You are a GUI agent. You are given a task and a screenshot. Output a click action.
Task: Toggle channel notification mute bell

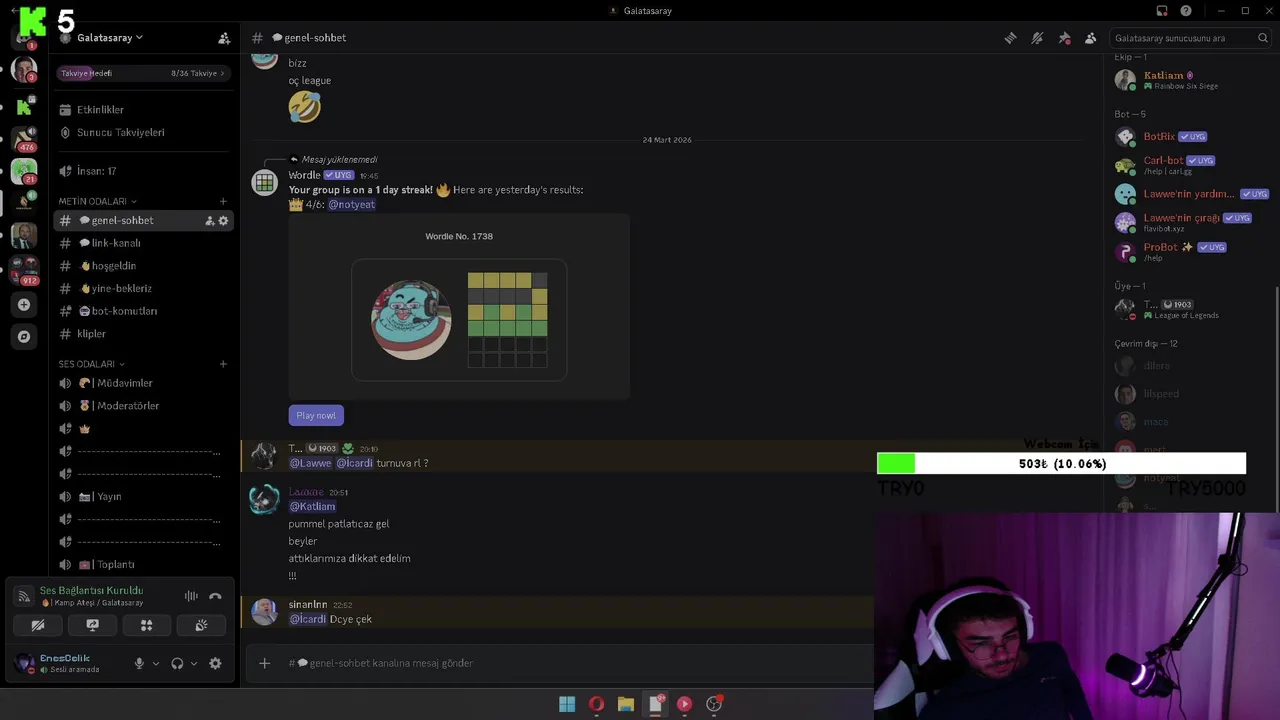click(1037, 38)
